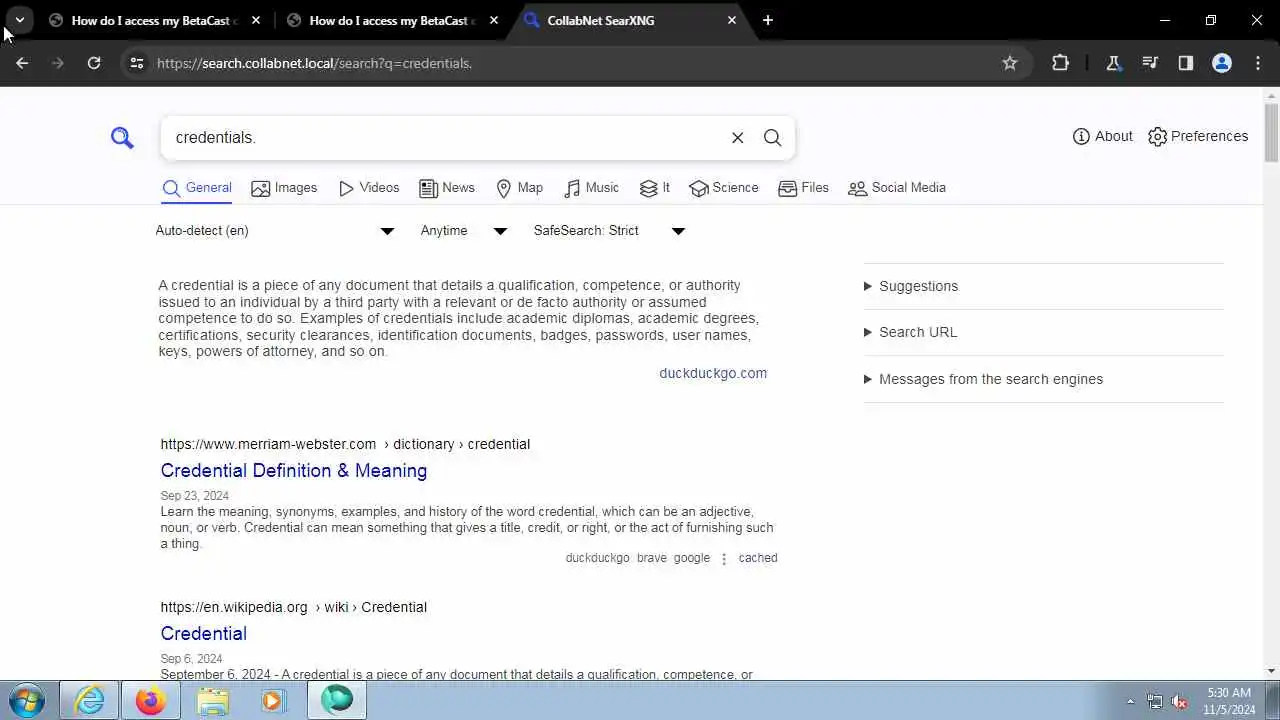Click the network tray icon

tap(1155, 702)
